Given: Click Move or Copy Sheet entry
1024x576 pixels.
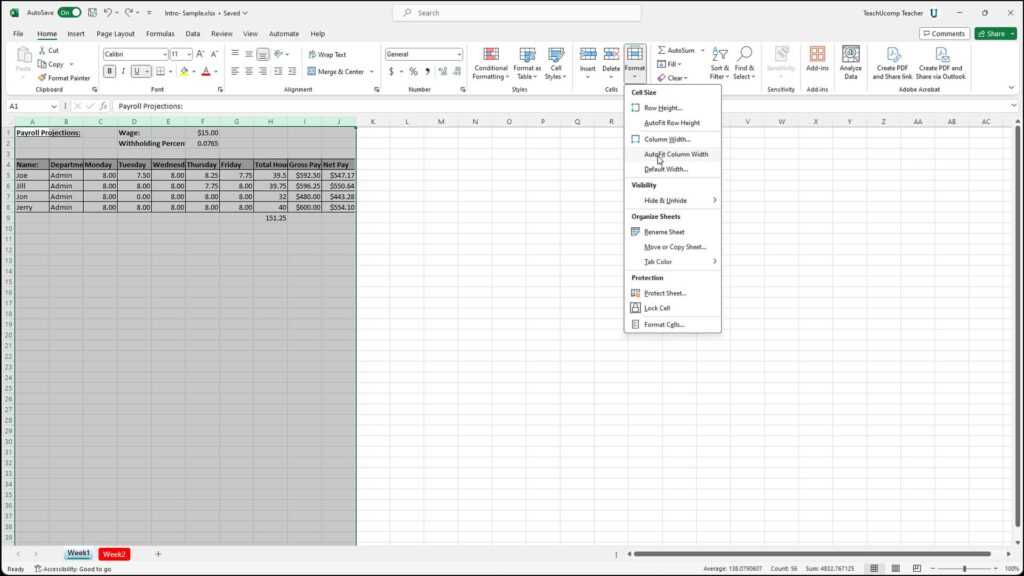Looking at the screenshot, I should point(673,247).
